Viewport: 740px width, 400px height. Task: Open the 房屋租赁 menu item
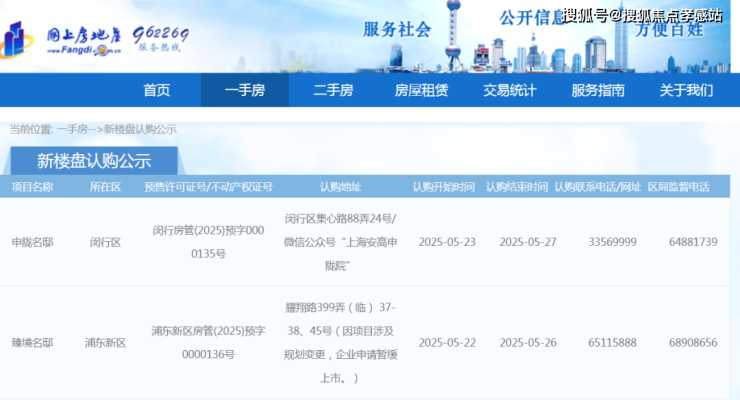[x=421, y=90]
